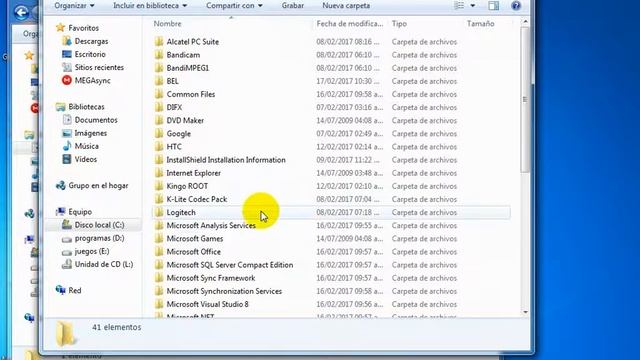
Task: Select K-Lite Codec Pack folder name
Action: [196, 199]
